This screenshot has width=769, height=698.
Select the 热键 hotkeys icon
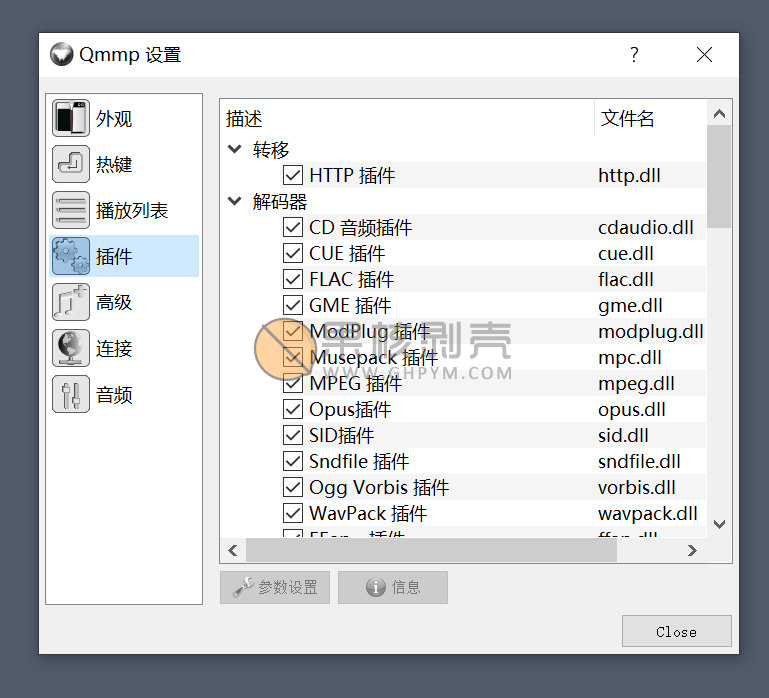click(x=71, y=165)
